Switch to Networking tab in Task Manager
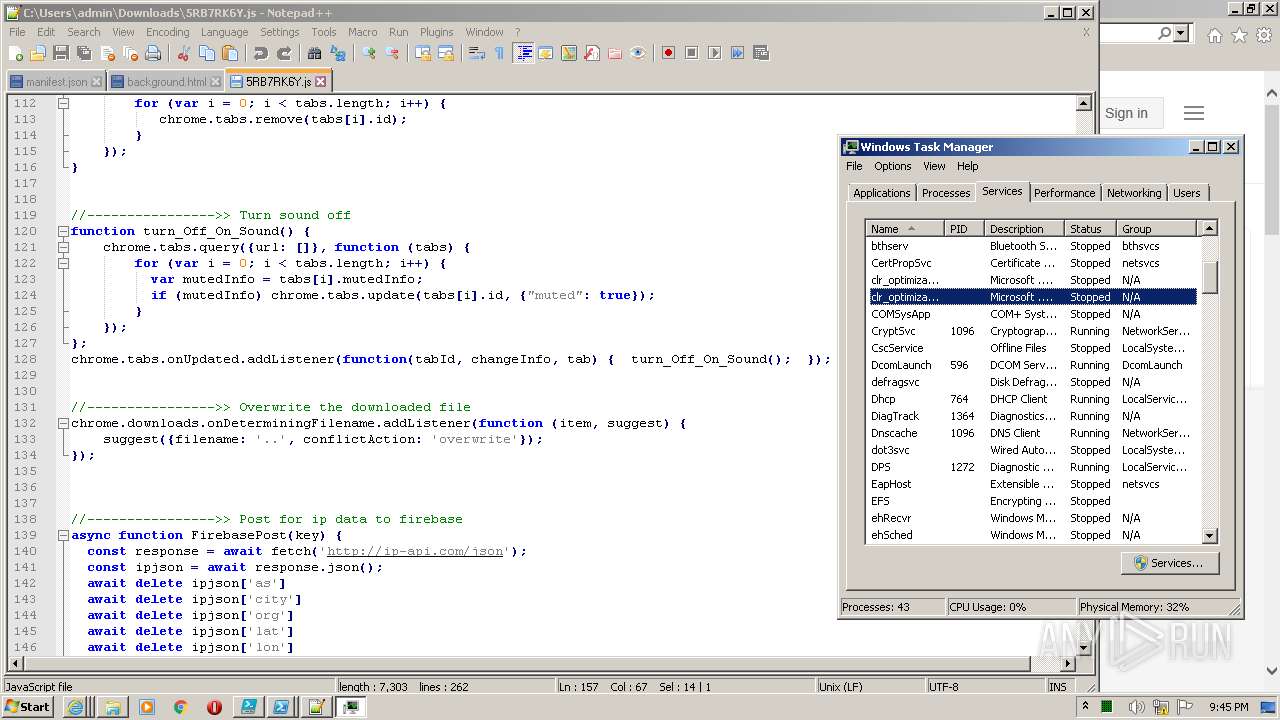The image size is (1280, 720). point(1134,193)
